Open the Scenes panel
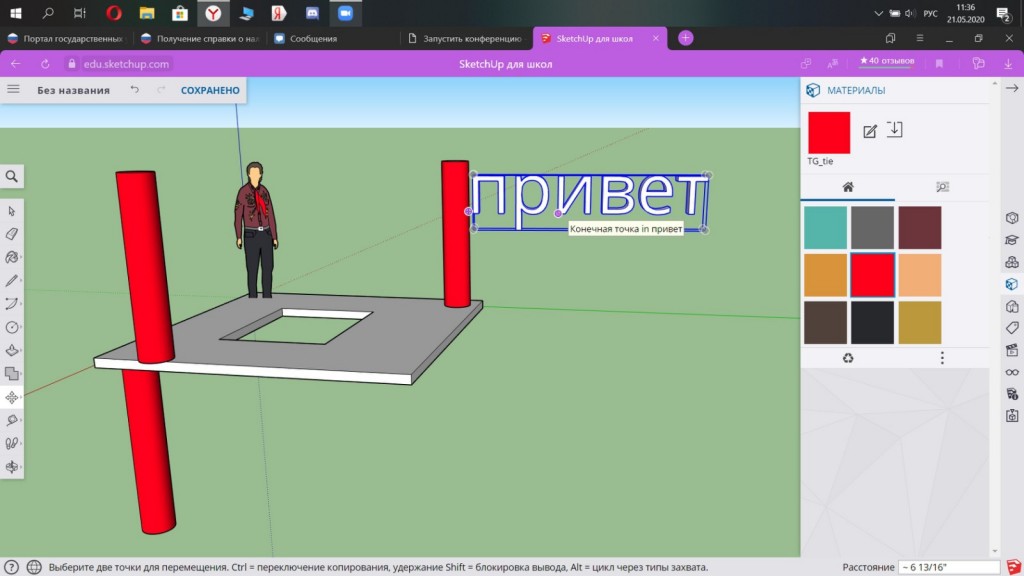This screenshot has height=576, width=1024. point(1012,350)
